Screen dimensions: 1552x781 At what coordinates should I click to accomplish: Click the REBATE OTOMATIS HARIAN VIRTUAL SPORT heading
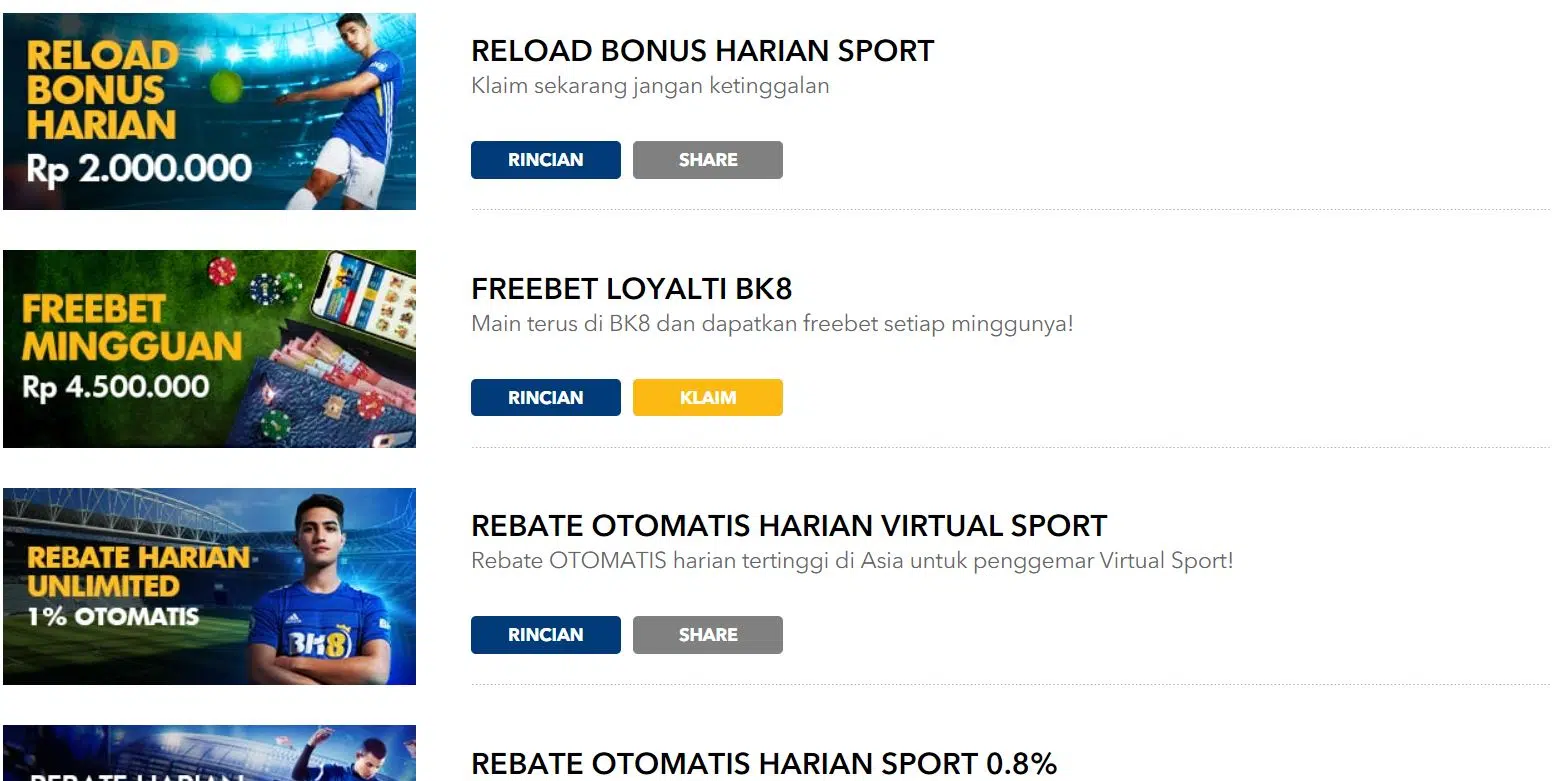point(788,525)
